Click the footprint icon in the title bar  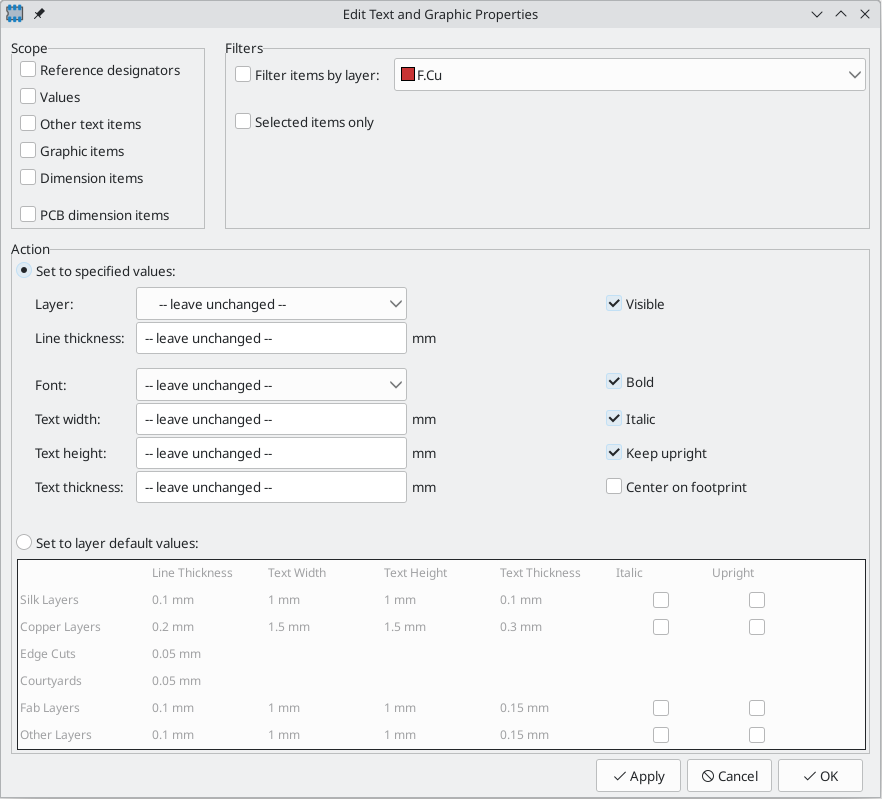pos(15,14)
